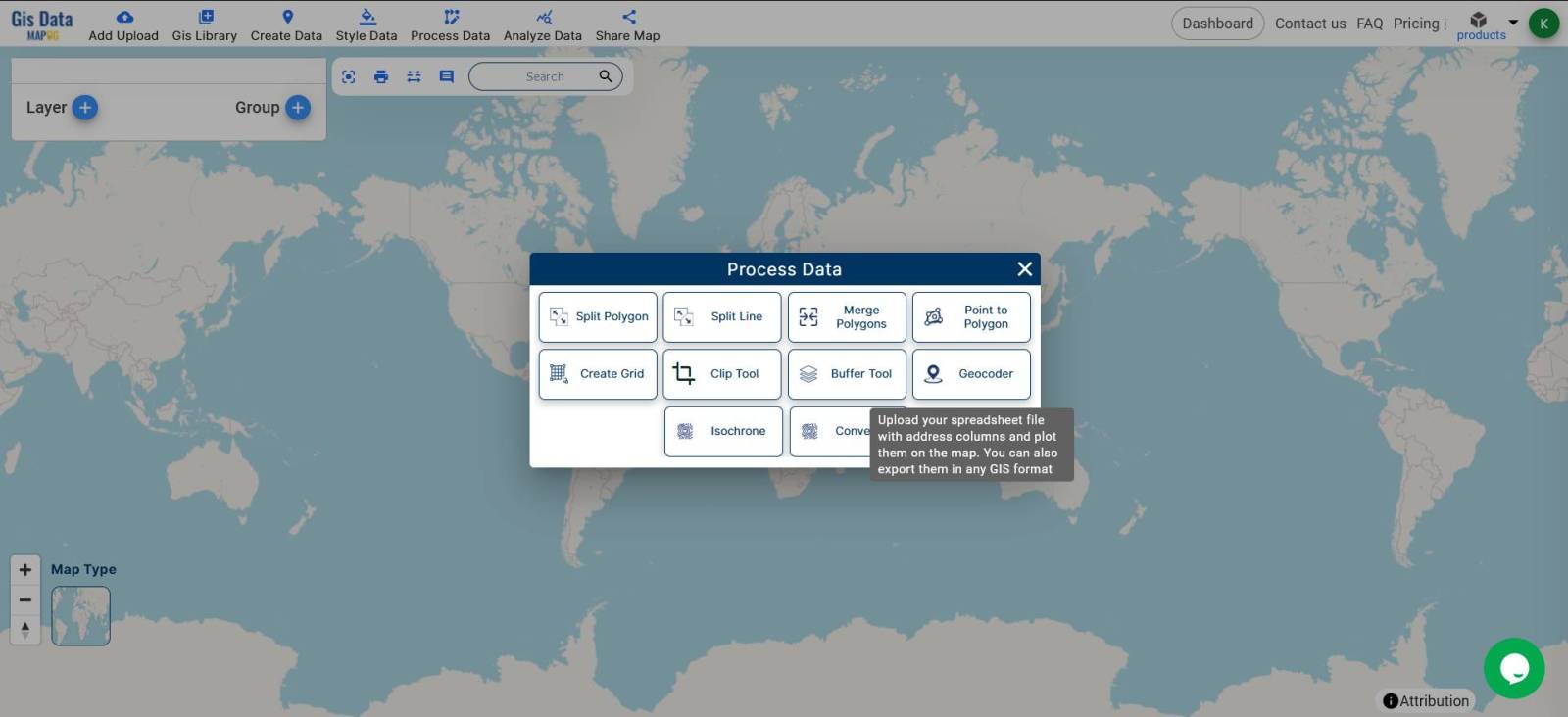Open the products cube icon
The height and width of the screenshot is (717, 1568).
click(x=1479, y=20)
